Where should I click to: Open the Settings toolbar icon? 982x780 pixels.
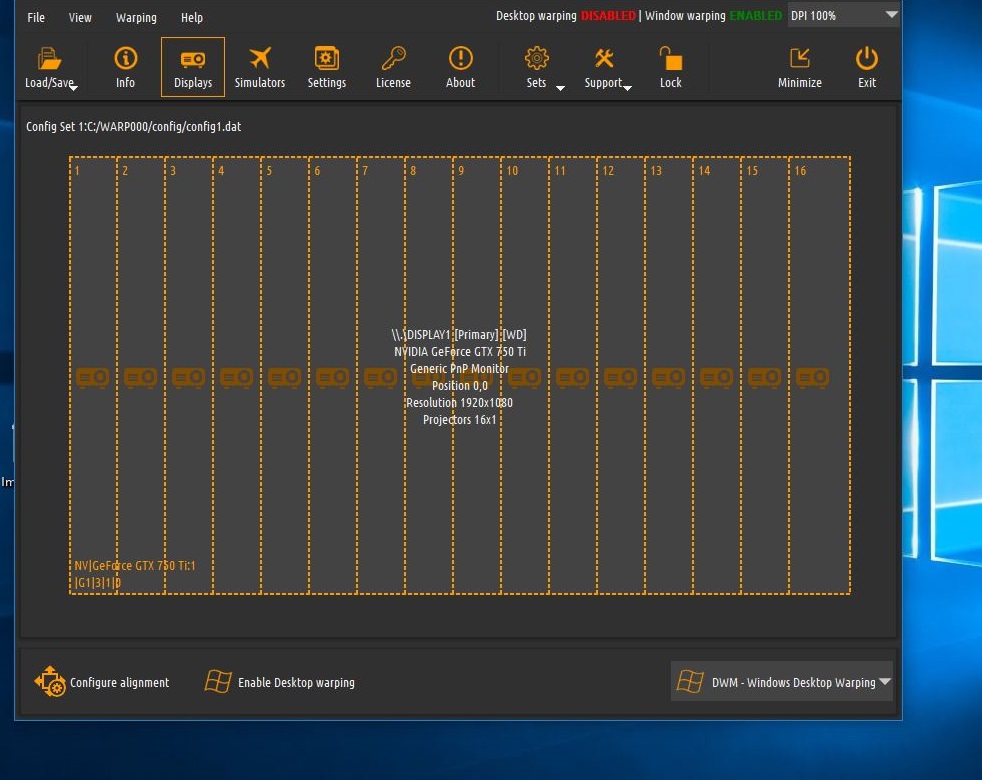pos(327,58)
